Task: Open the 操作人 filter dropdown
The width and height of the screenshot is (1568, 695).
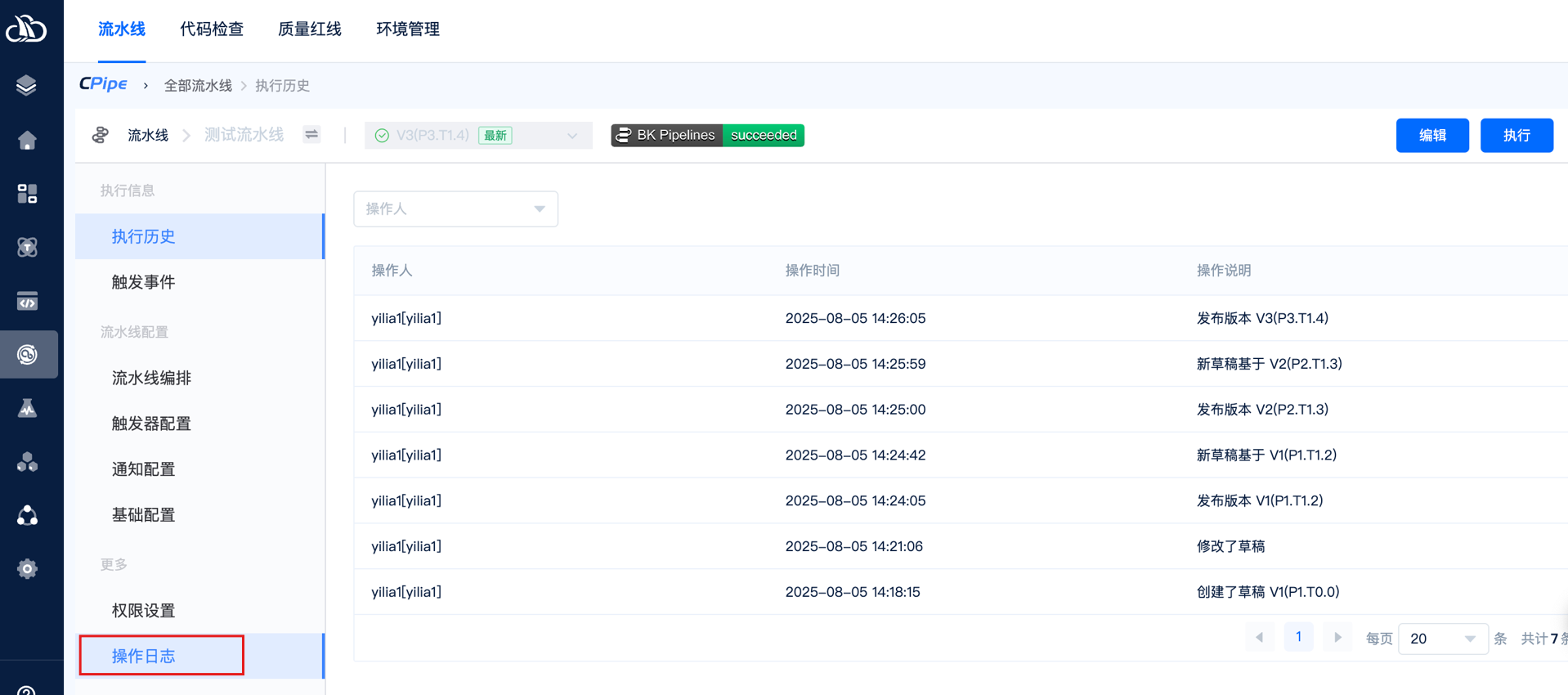Action: click(455, 209)
